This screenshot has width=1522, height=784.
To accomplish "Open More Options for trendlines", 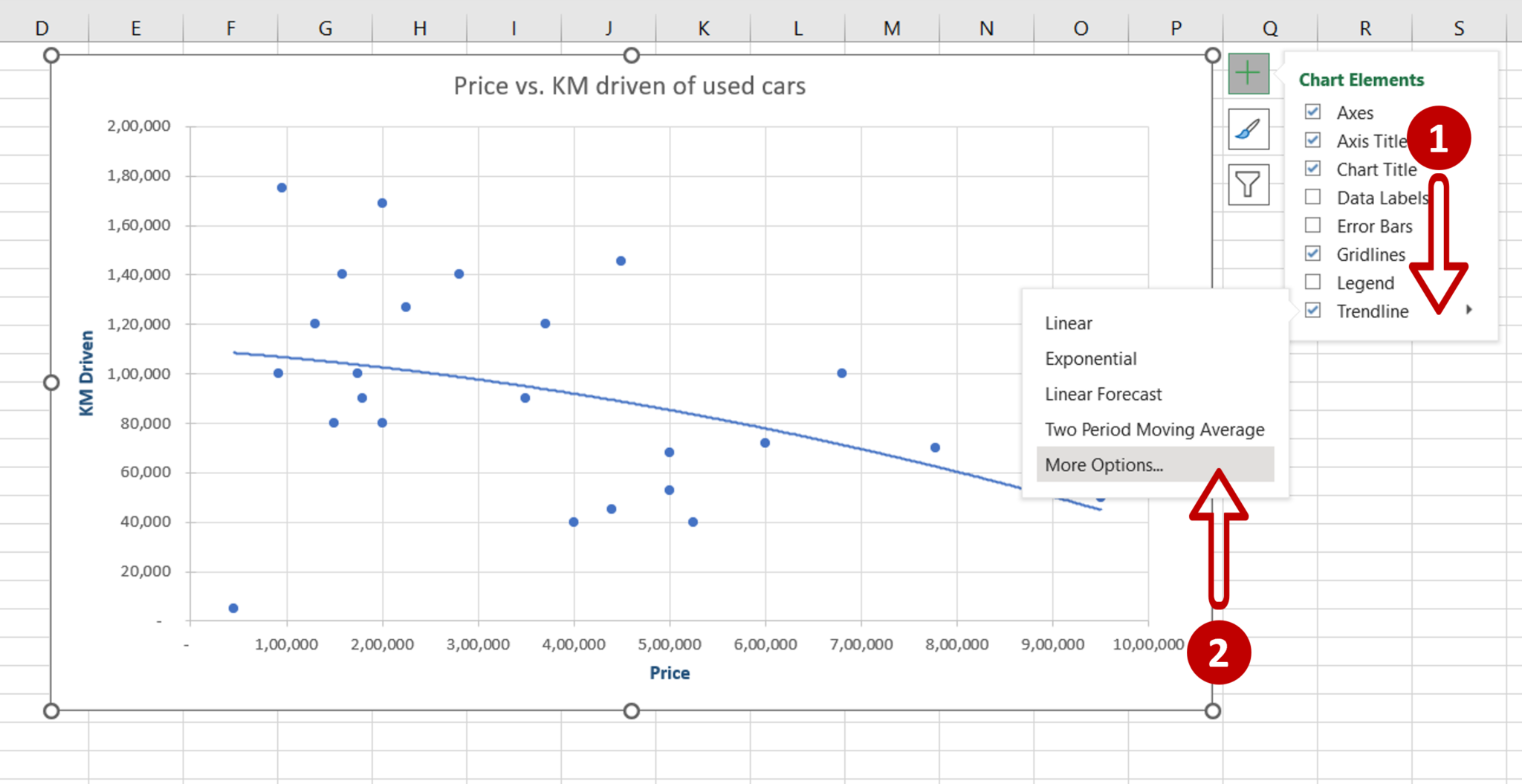I will click(x=1104, y=464).
